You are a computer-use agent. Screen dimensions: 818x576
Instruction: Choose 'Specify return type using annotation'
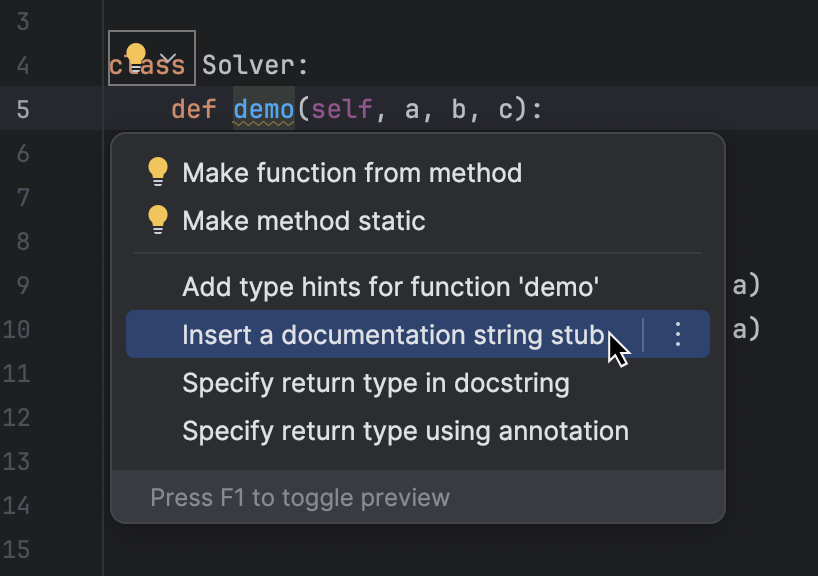404,431
